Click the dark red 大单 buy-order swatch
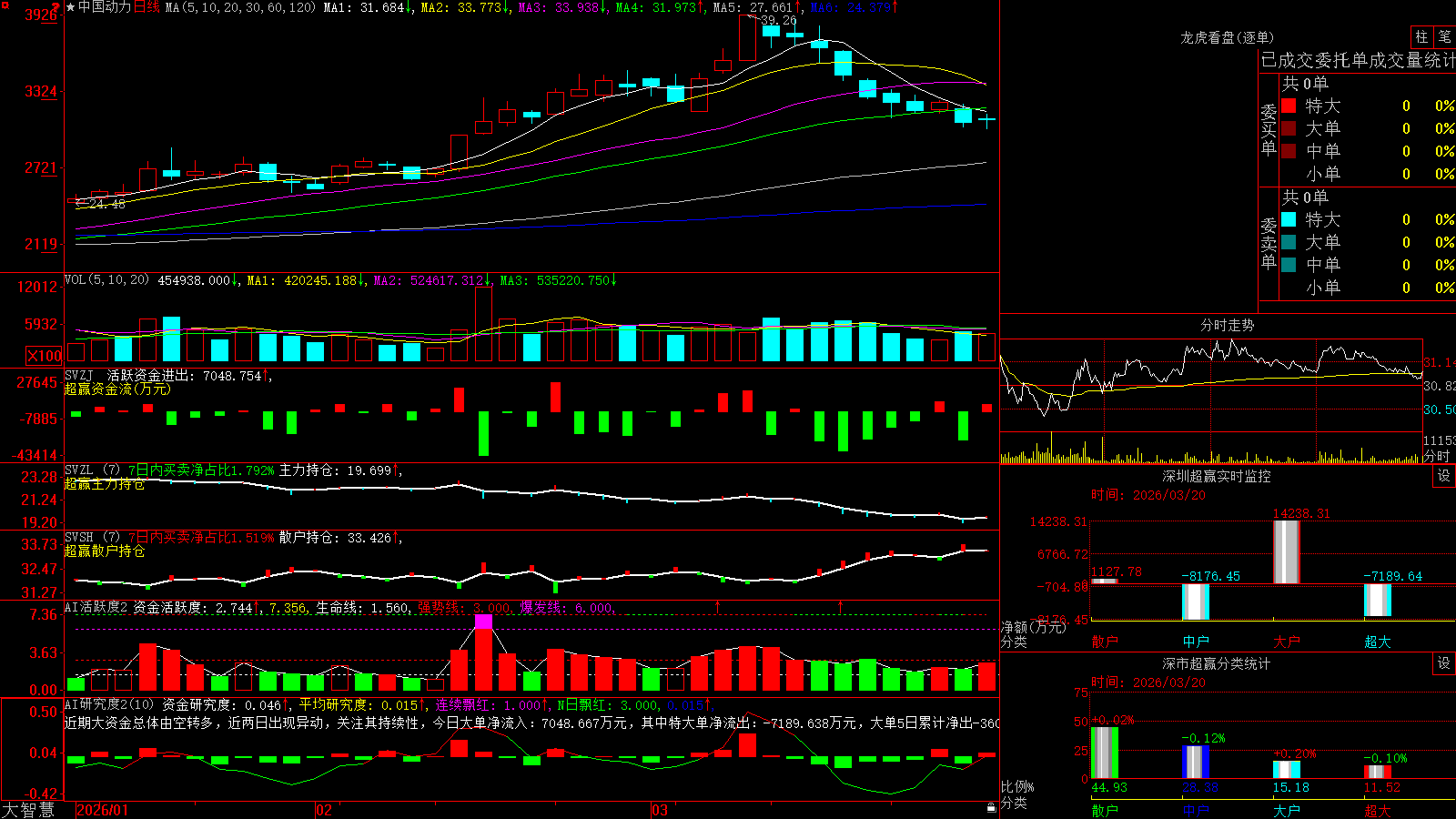 click(1289, 128)
